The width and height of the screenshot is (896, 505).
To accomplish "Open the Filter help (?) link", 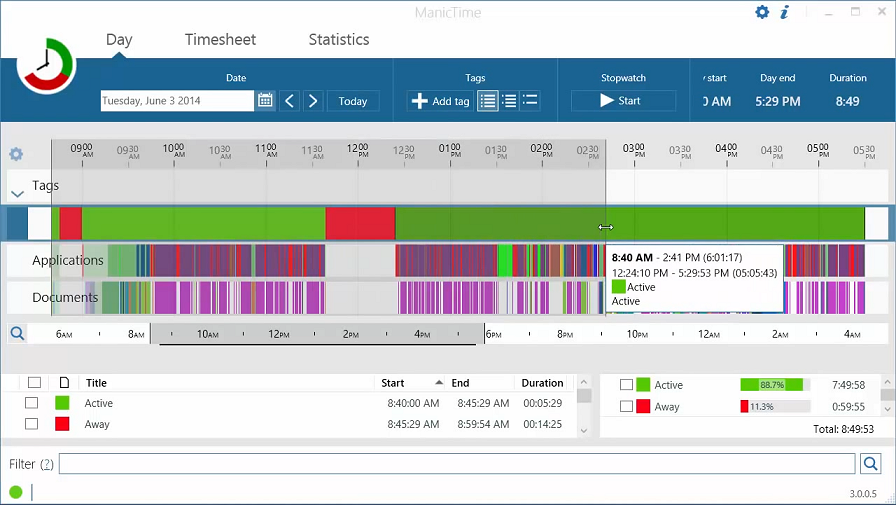I will 47,464.
